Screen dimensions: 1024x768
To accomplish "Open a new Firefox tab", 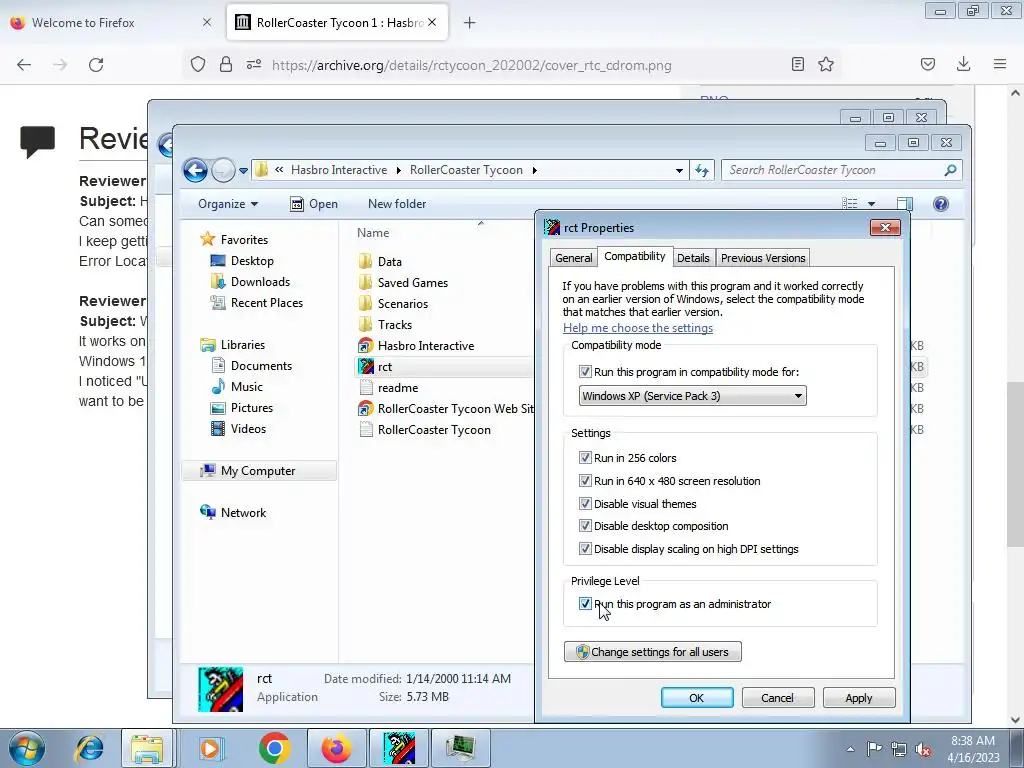I will point(470,23).
